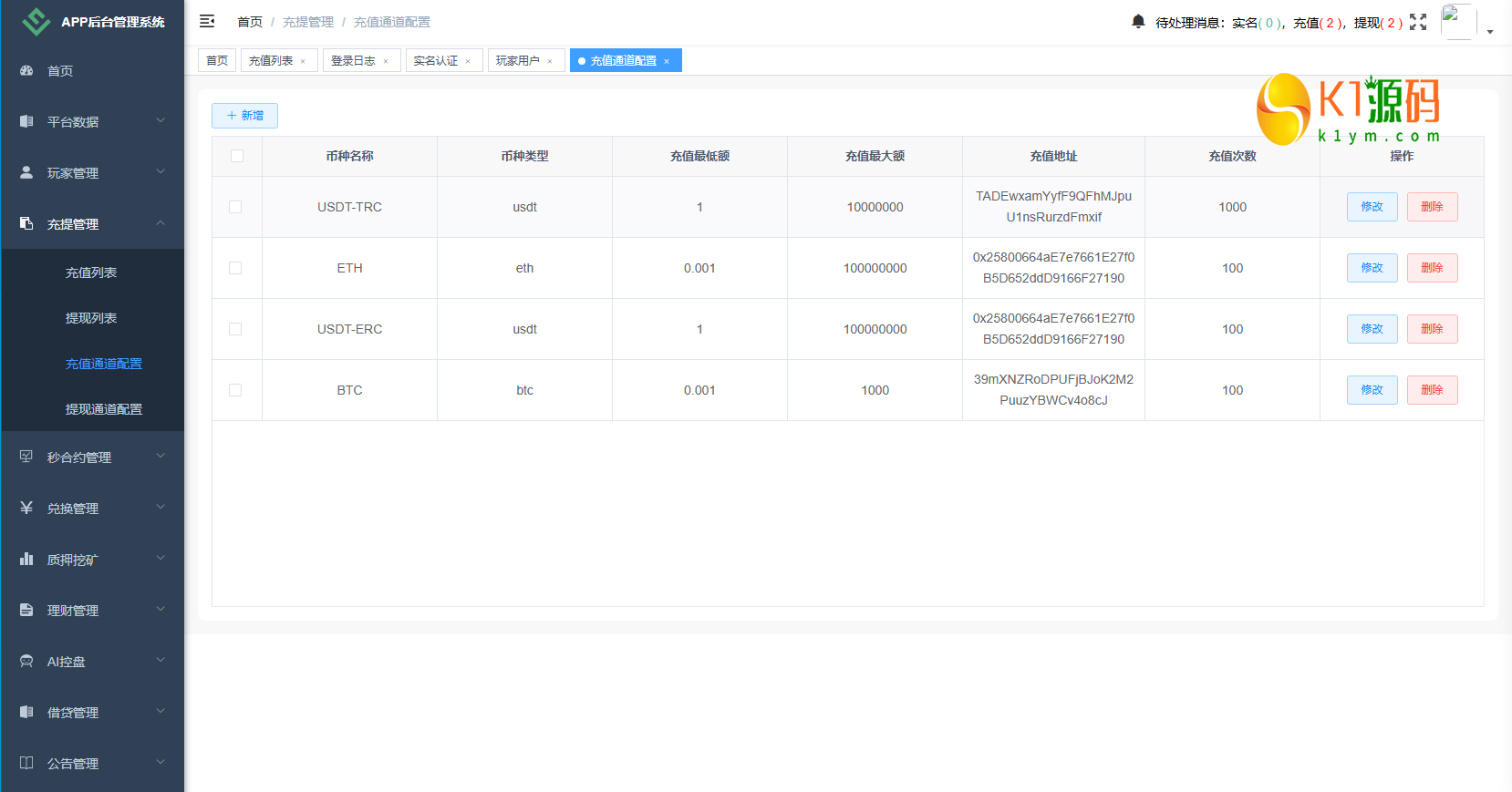Click the 充提管理 sidebar icon
This screenshot has height=792, width=1512.
[26, 223]
